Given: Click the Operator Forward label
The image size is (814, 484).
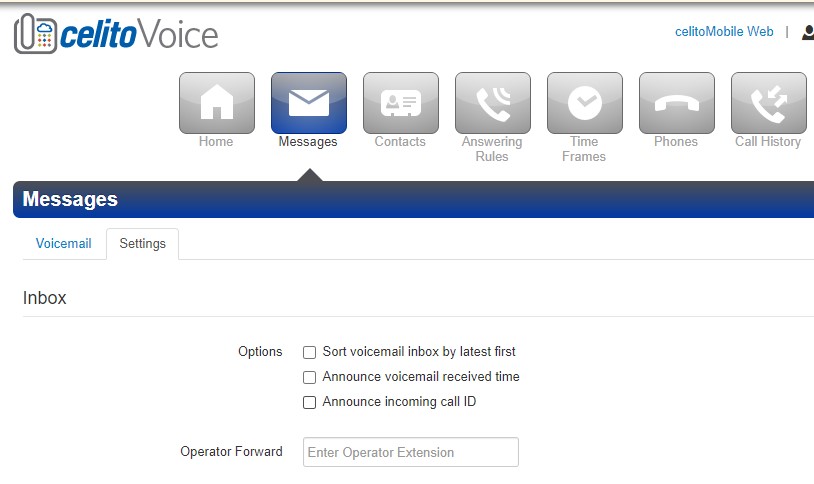Looking at the screenshot, I should pyautogui.click(x=231, y=451).
